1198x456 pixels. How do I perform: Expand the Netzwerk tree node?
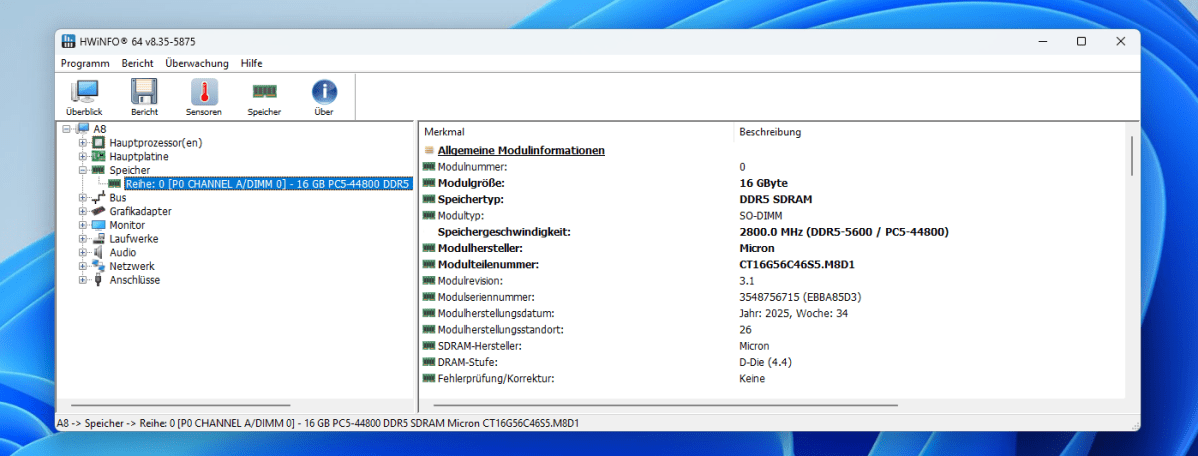[x=83, y=267]
